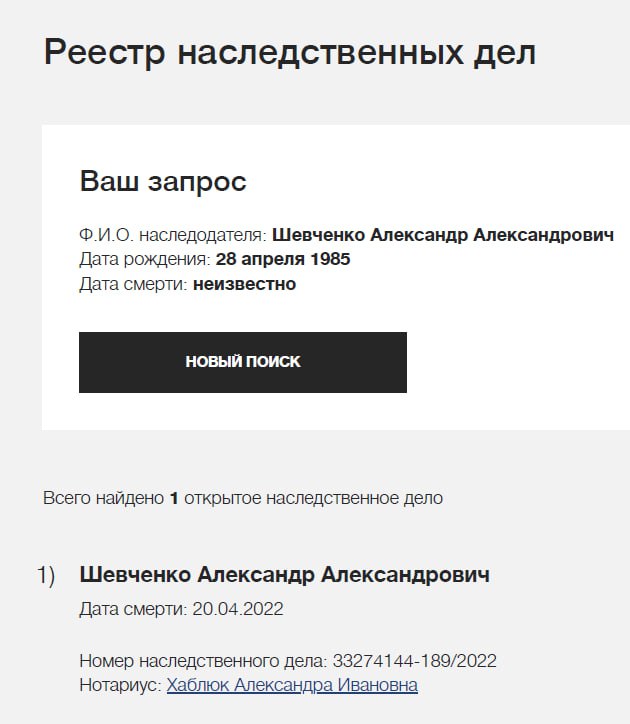Click the bold result count 1 in the summary

point(174,497)
